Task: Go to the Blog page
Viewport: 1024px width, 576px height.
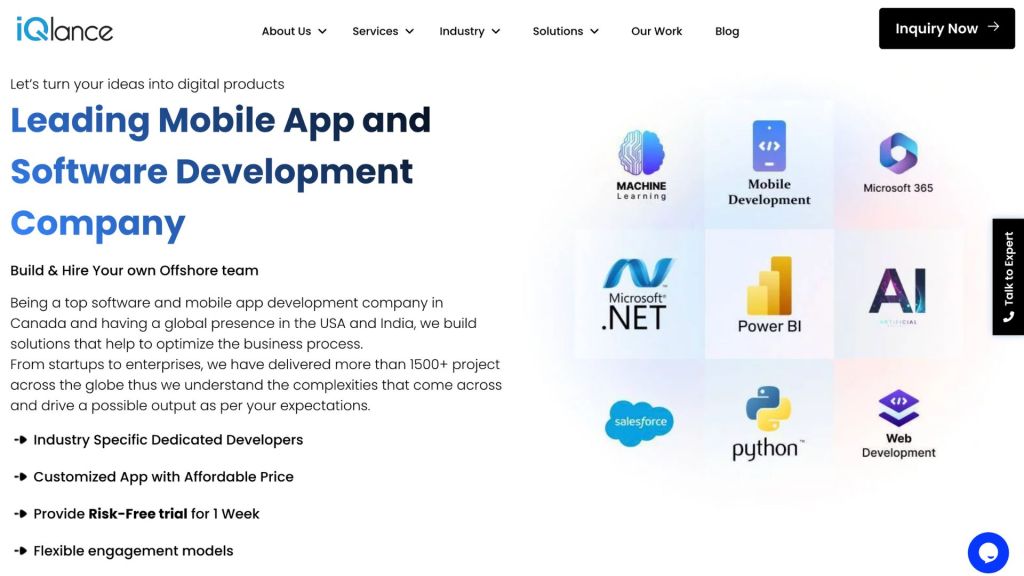Action: (x=727, y=31)
